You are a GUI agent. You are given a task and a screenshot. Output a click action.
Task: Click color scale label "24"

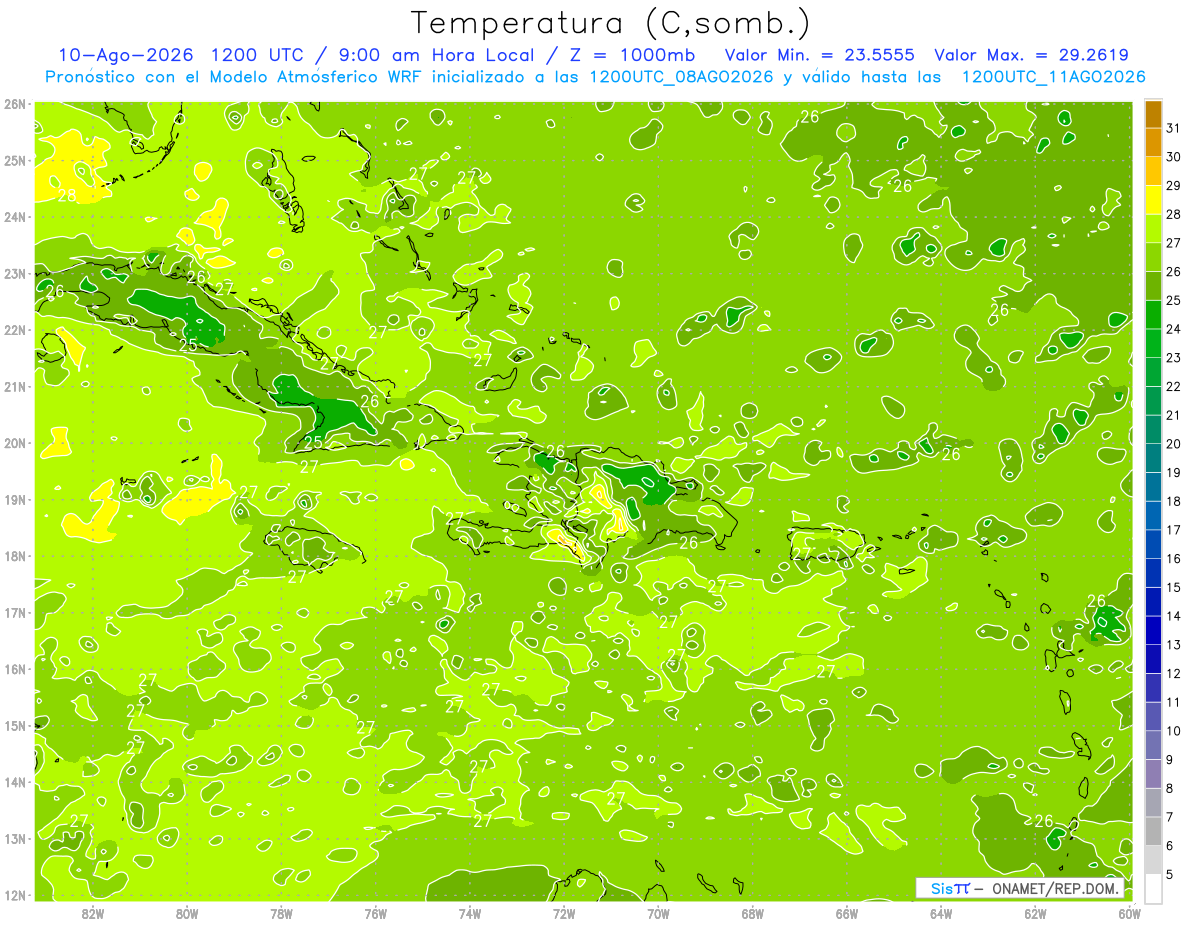click(1174, 329)
